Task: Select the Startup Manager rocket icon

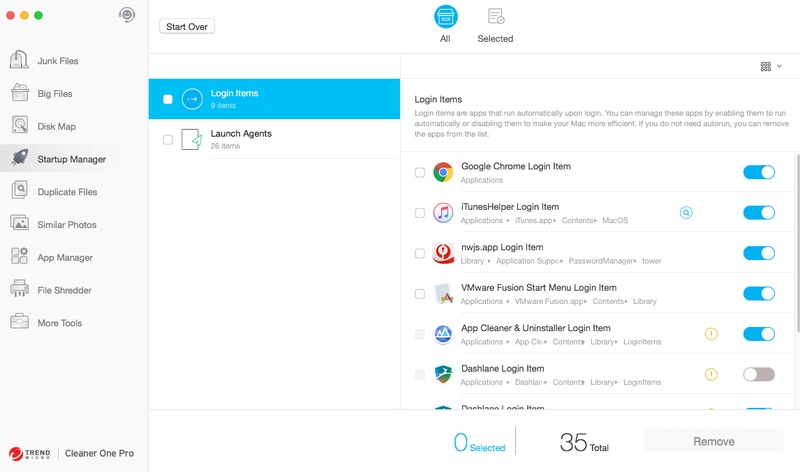Action: pyautogui.click(x=19, y=158)
